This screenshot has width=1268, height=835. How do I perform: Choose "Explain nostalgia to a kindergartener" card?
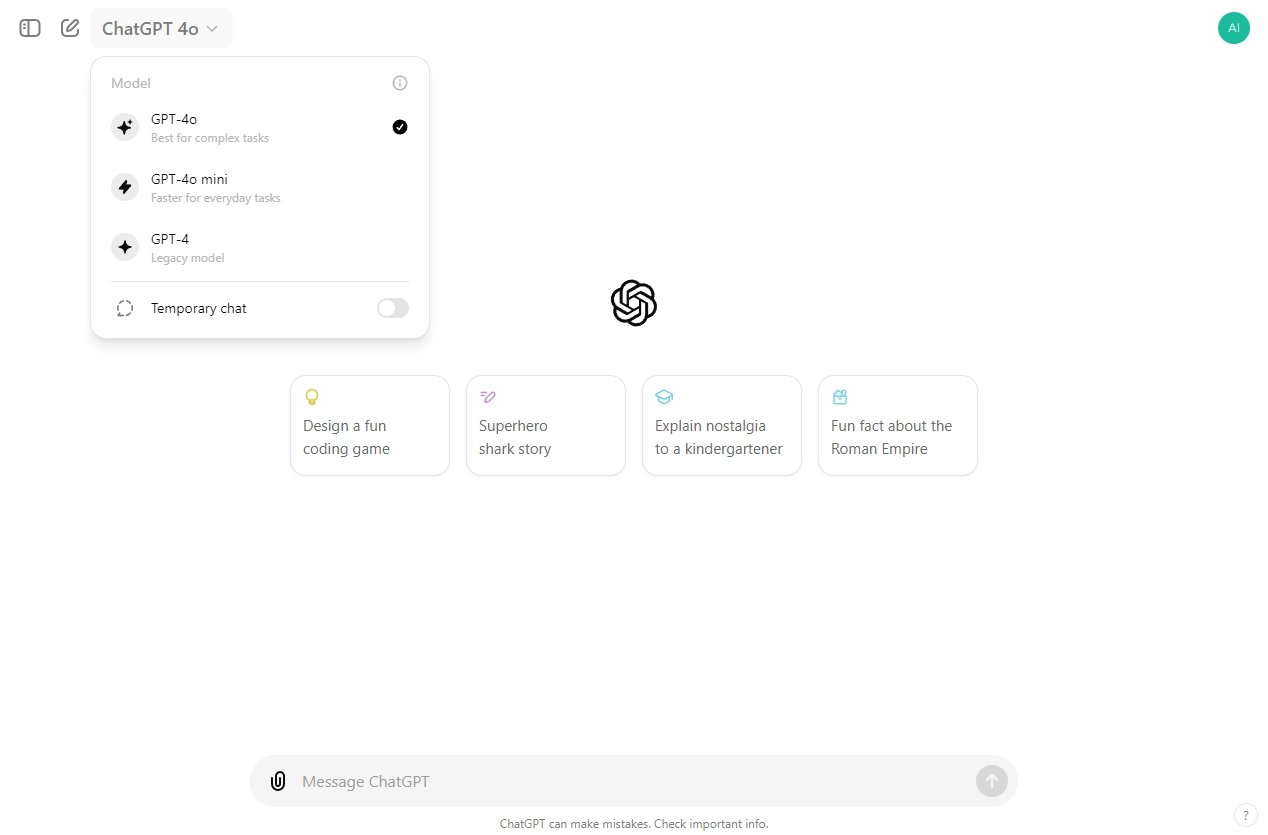(722, 425)
